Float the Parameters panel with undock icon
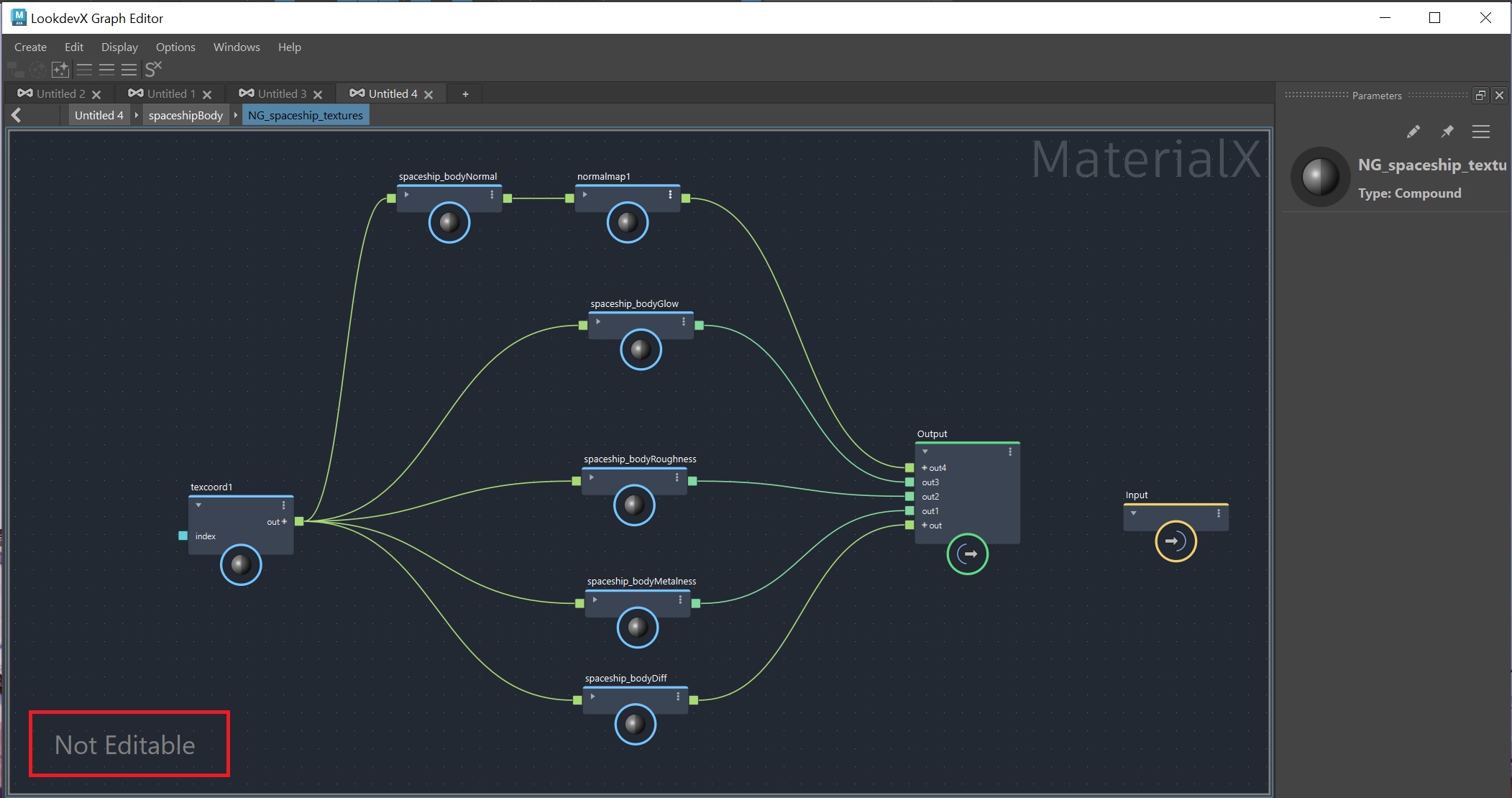This screenshot has height=798, width=1512. 1480,95
